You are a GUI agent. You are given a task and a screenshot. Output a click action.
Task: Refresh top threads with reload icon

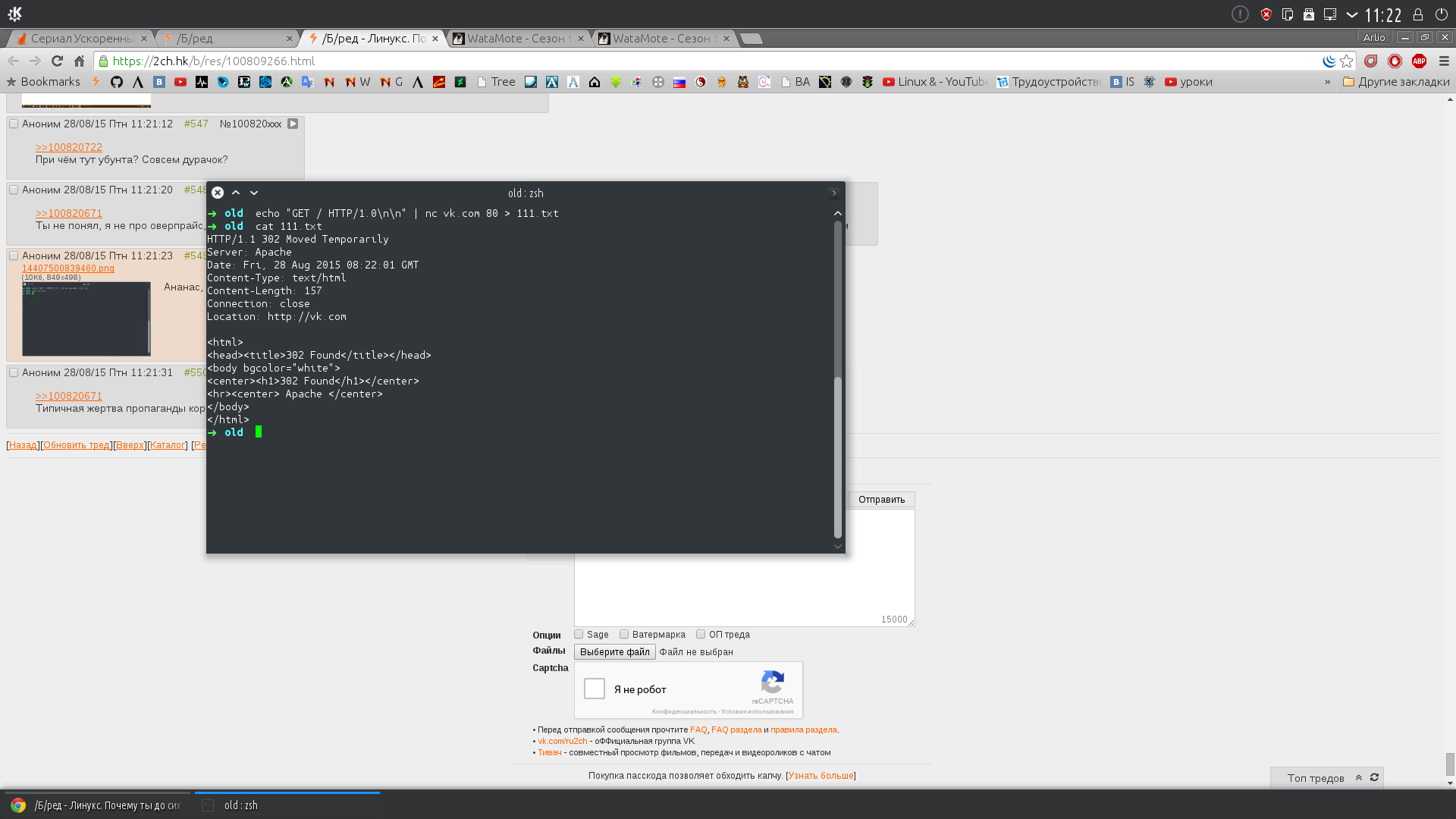1374,777
